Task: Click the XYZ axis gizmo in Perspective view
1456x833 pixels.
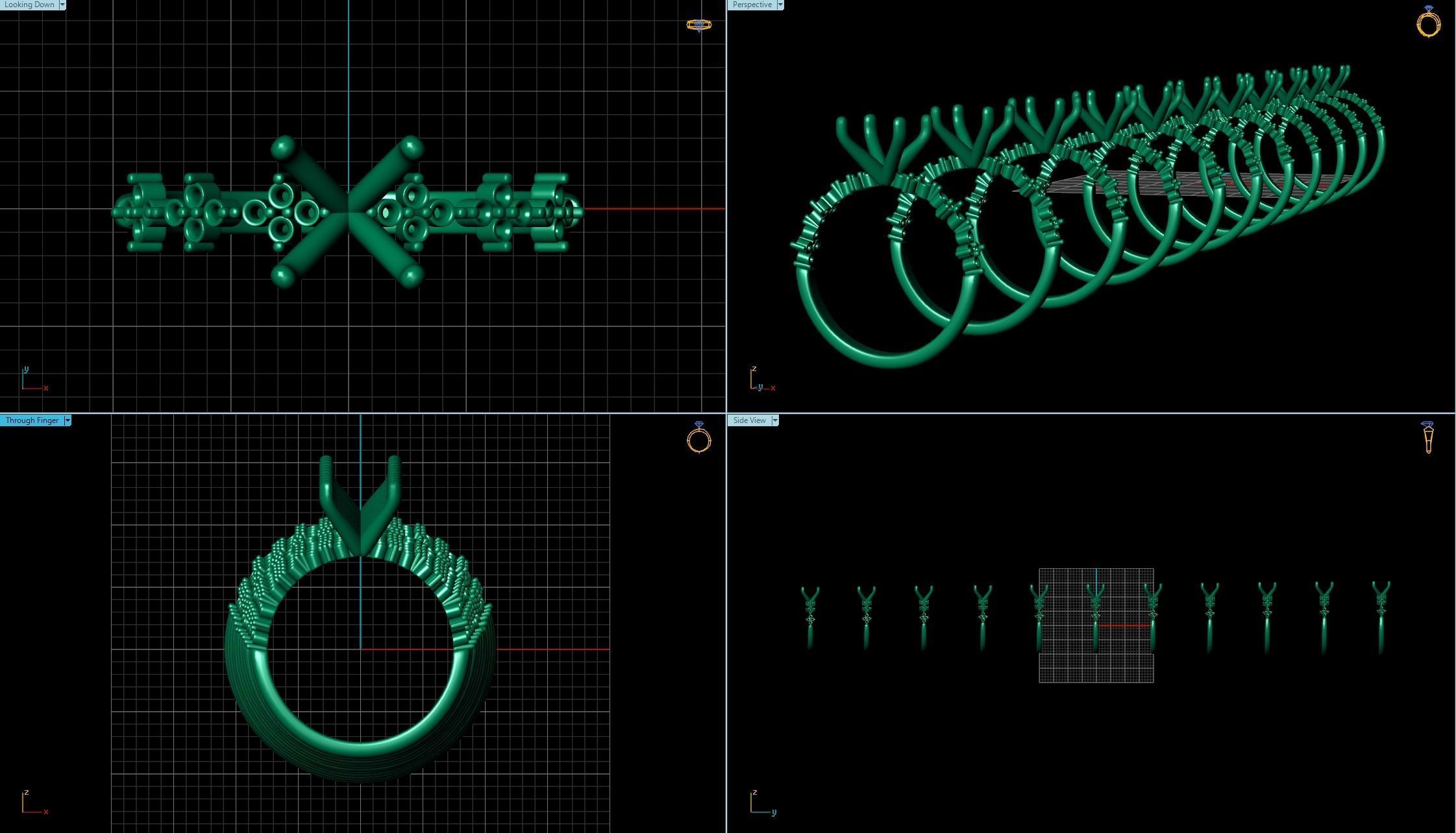Action: pos(759,380)
